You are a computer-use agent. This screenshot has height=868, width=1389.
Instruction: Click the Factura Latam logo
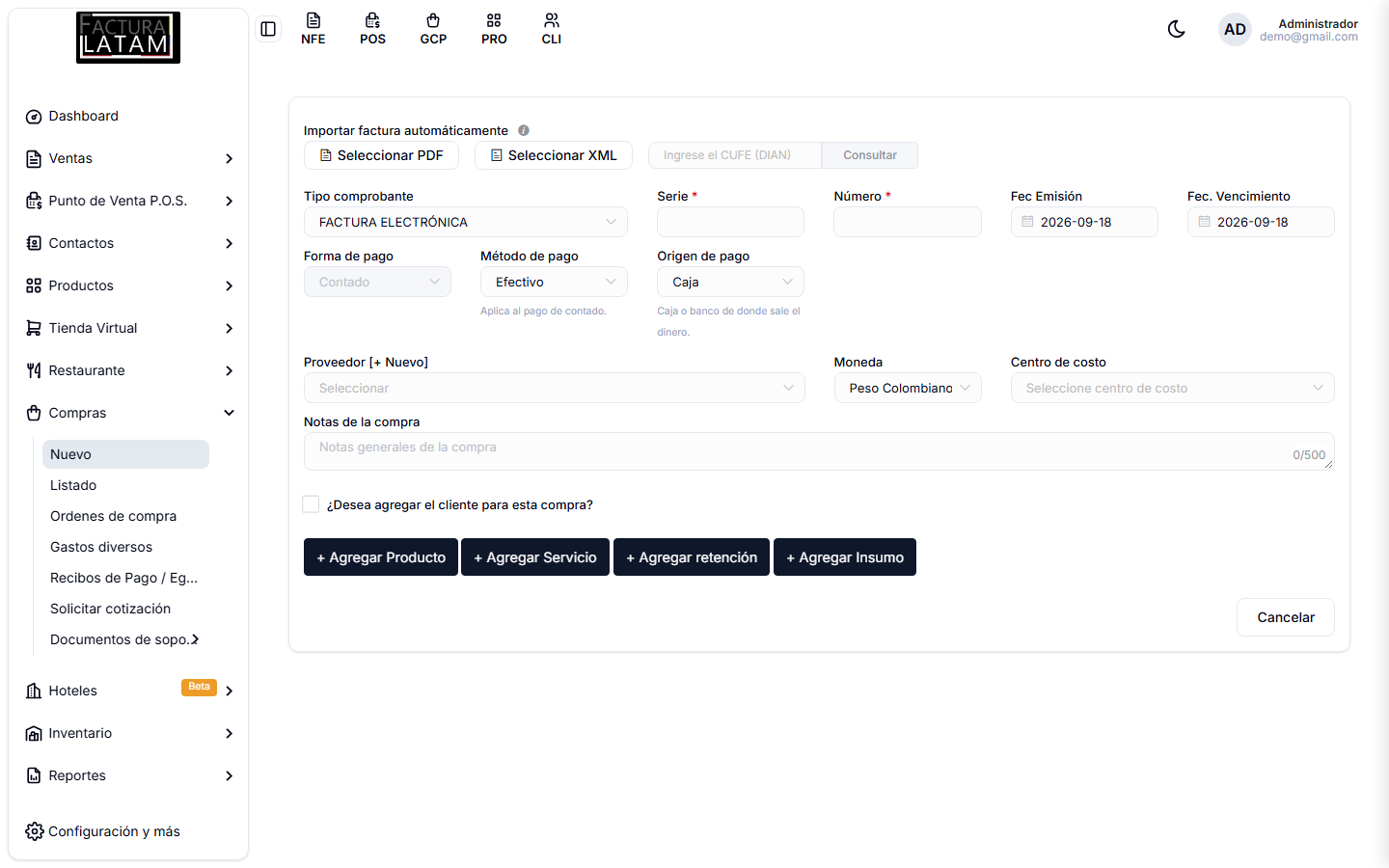point(128,38)
